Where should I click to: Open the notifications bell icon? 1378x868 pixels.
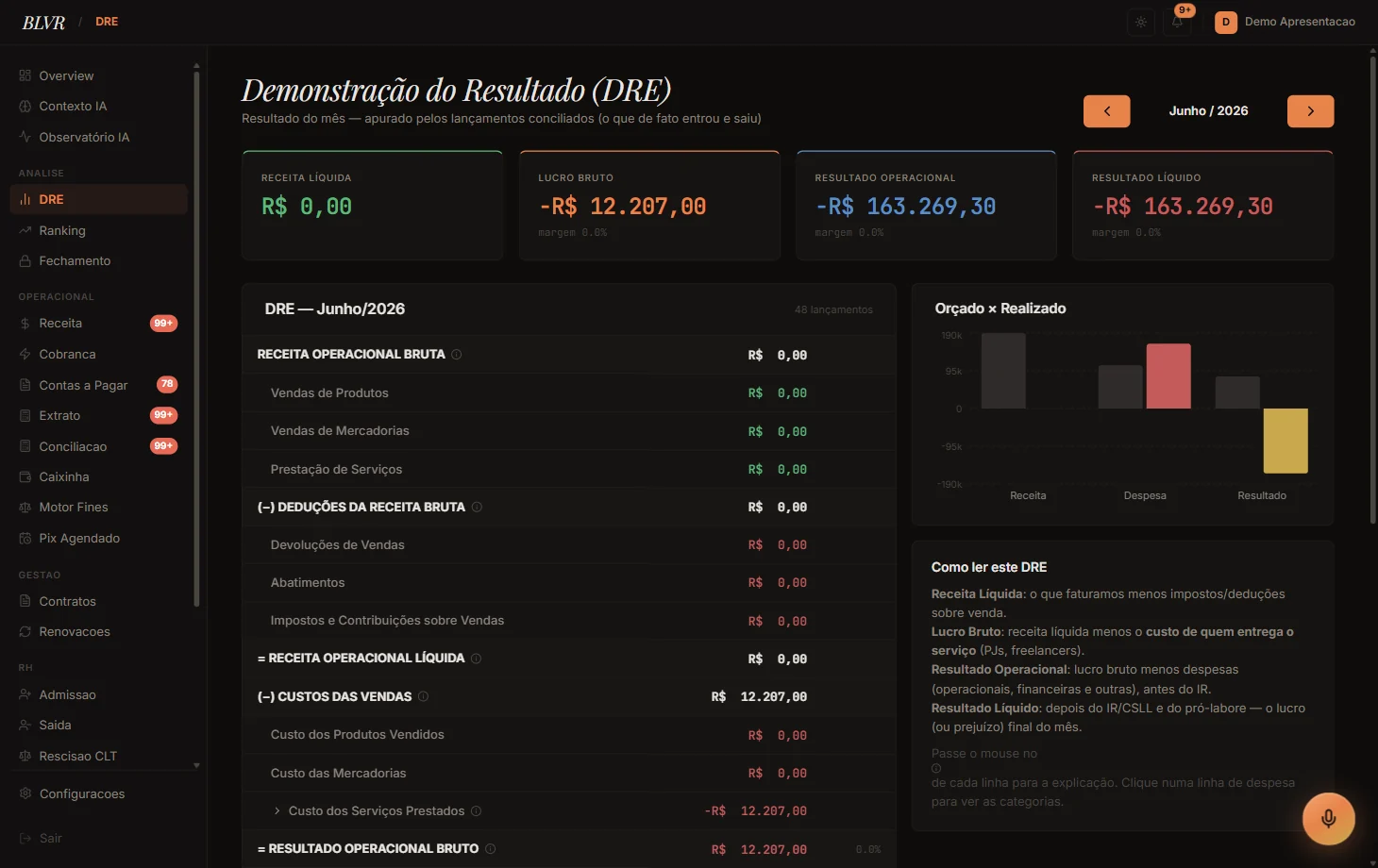coord(1177,22)
